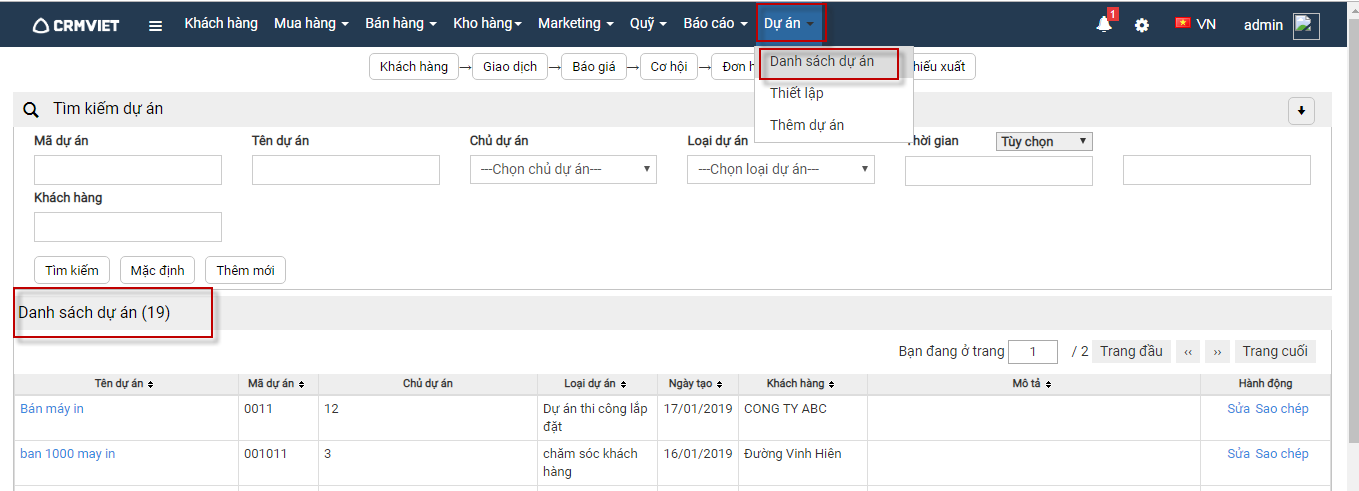The height and width of the screenshot is (491, 1359).
Task: Choose Thêm dự án menu entry
Action: (807, 125)
